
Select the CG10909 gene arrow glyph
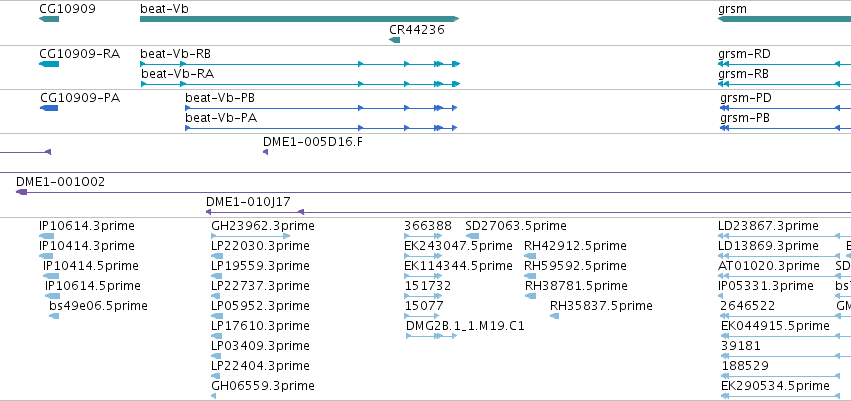(x=49, y=20)
